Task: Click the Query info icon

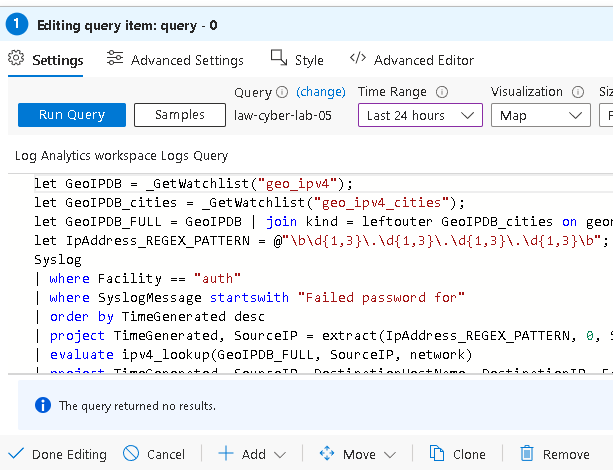Action: click(x=282, y=92)
